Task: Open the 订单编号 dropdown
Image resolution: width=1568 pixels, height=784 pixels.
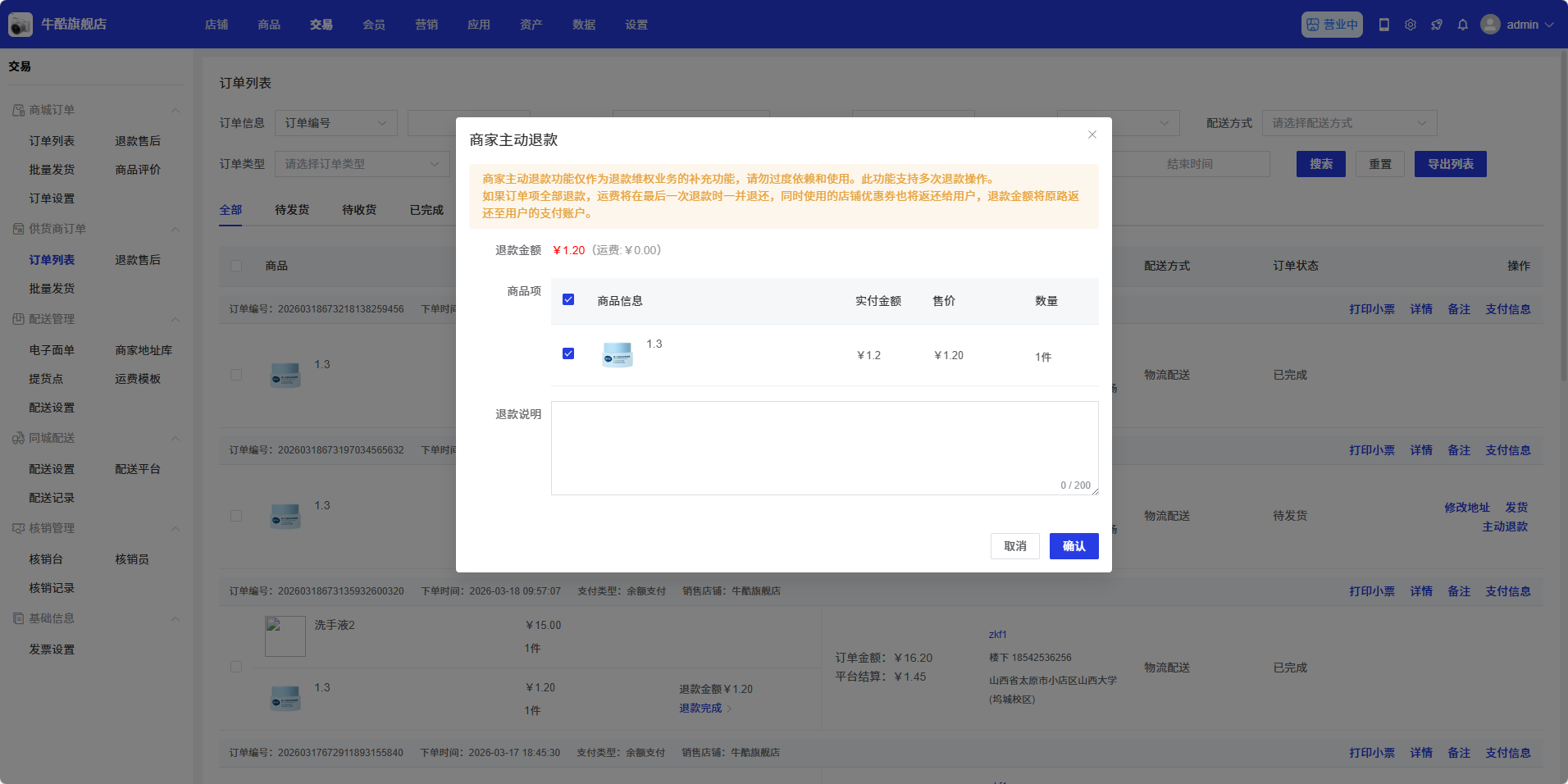Action: 335,123
